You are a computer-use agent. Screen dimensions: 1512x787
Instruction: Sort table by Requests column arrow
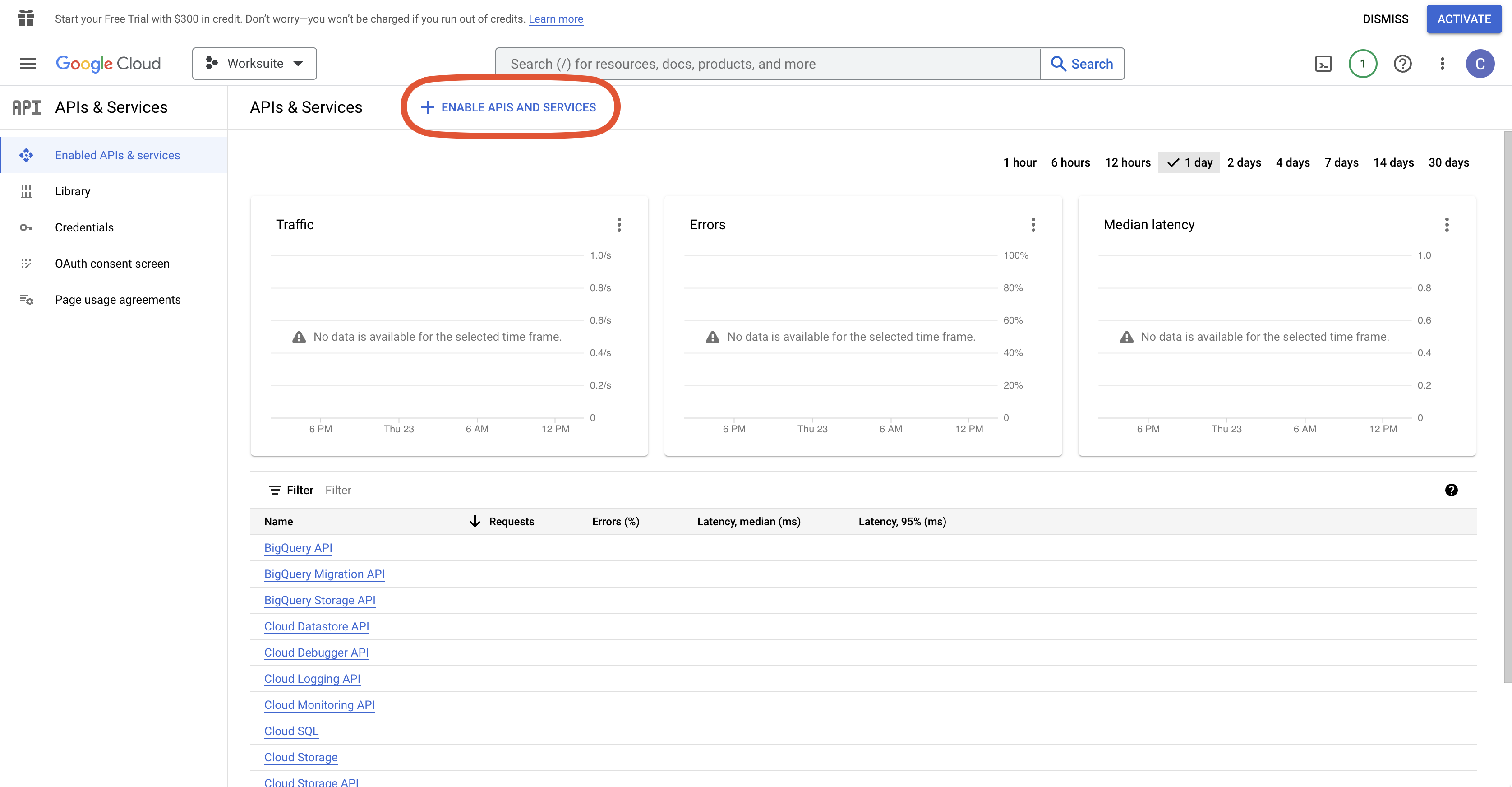coord(475,522)
